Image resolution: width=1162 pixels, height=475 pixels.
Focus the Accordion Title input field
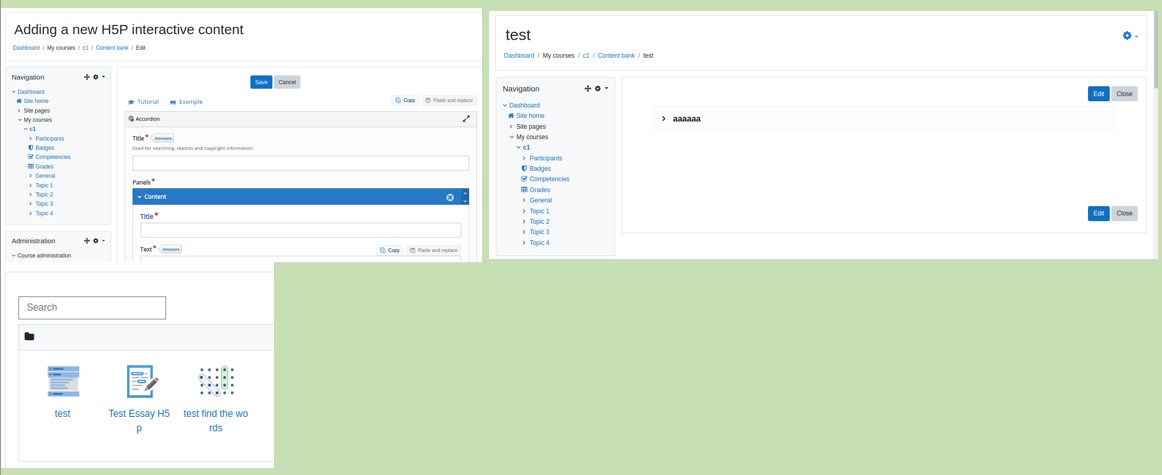(300, 163)
